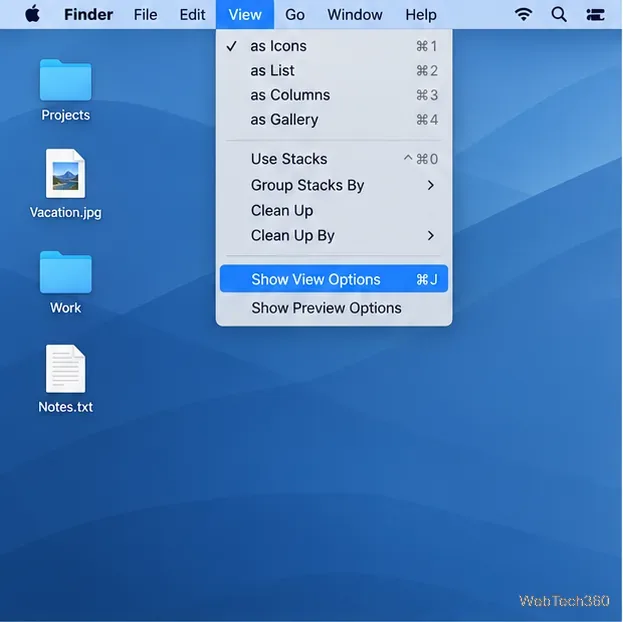Open Control Center icon in menu bar
Image resolution: width=623 pixels, height=622 pixels.
click(595, 15)
